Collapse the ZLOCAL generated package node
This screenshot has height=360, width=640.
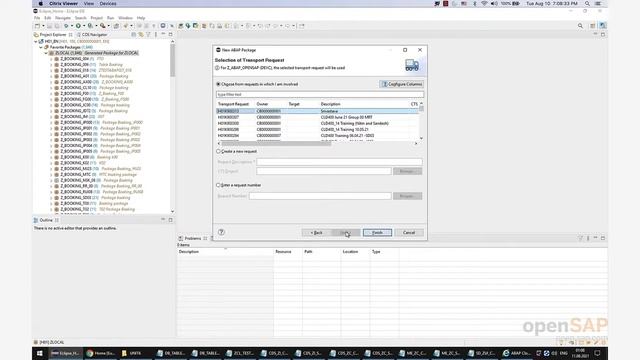click(46, 53)
